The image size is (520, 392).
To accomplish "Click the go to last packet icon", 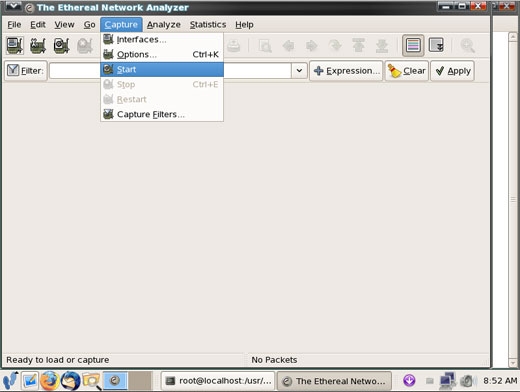I will pos(382,45).
